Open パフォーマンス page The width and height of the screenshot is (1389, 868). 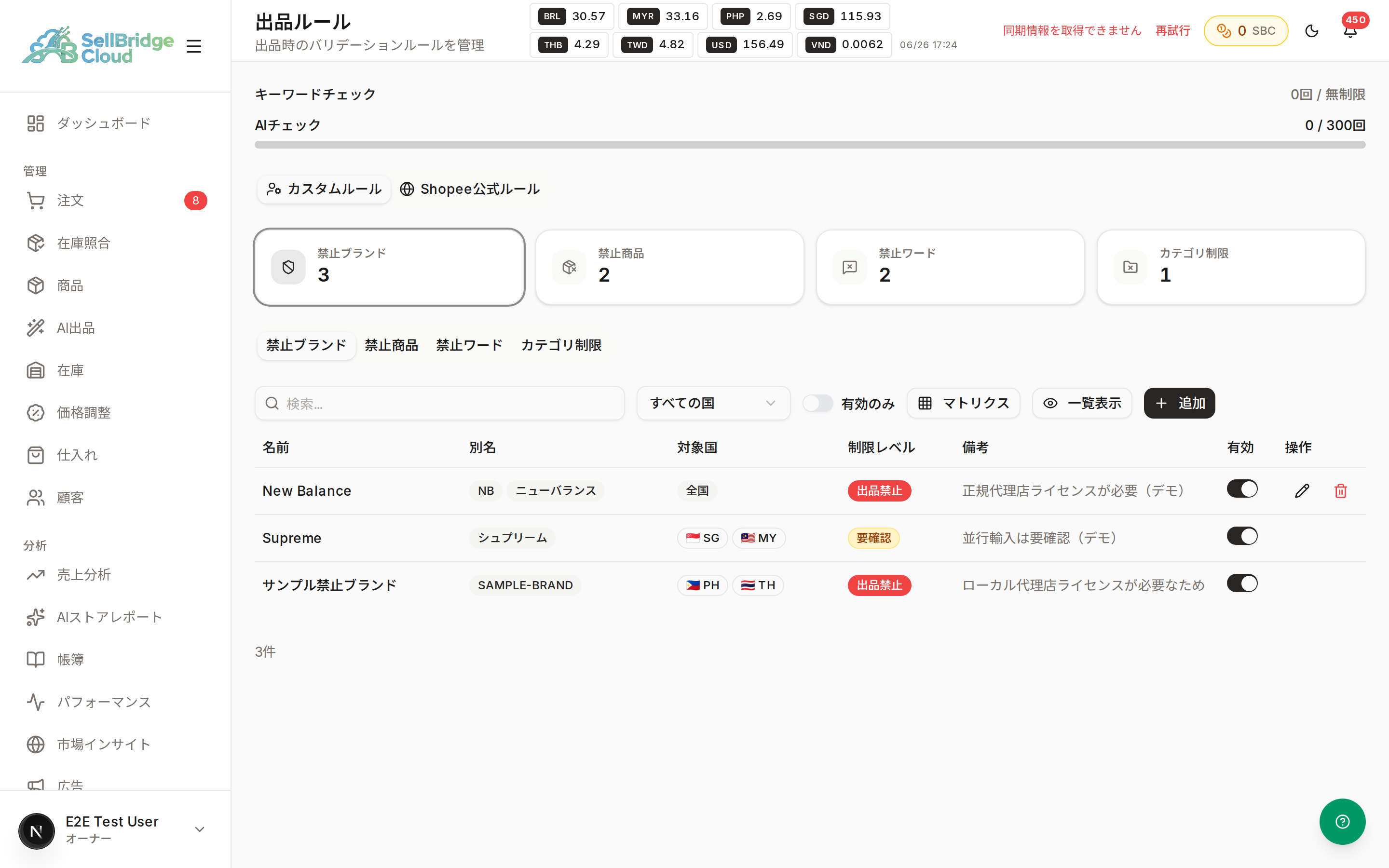tap(115, 702)
